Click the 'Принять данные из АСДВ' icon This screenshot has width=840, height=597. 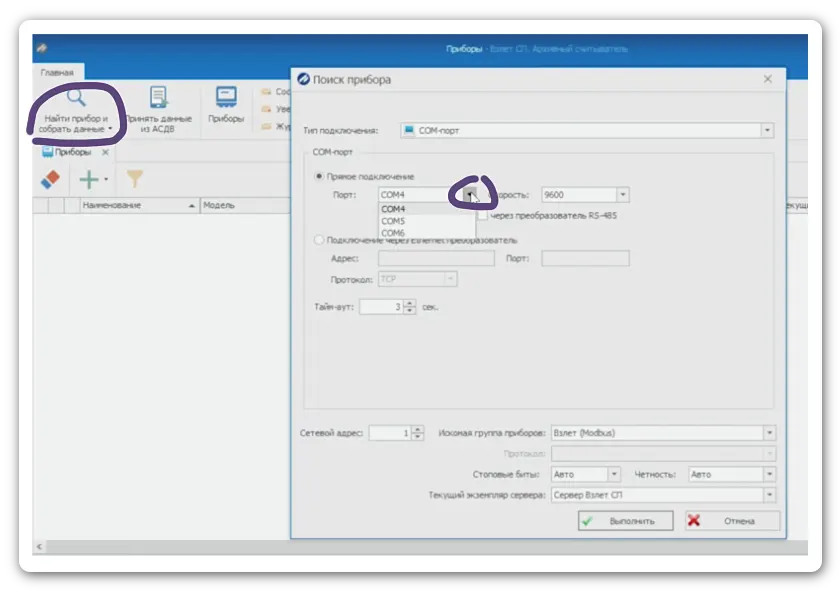(x=158, y=98)
